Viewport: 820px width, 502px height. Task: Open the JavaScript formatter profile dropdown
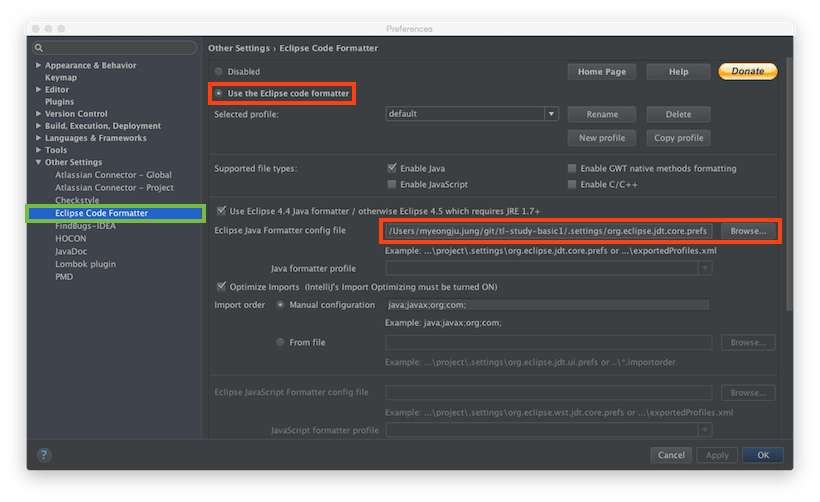(x=704, y=430)
